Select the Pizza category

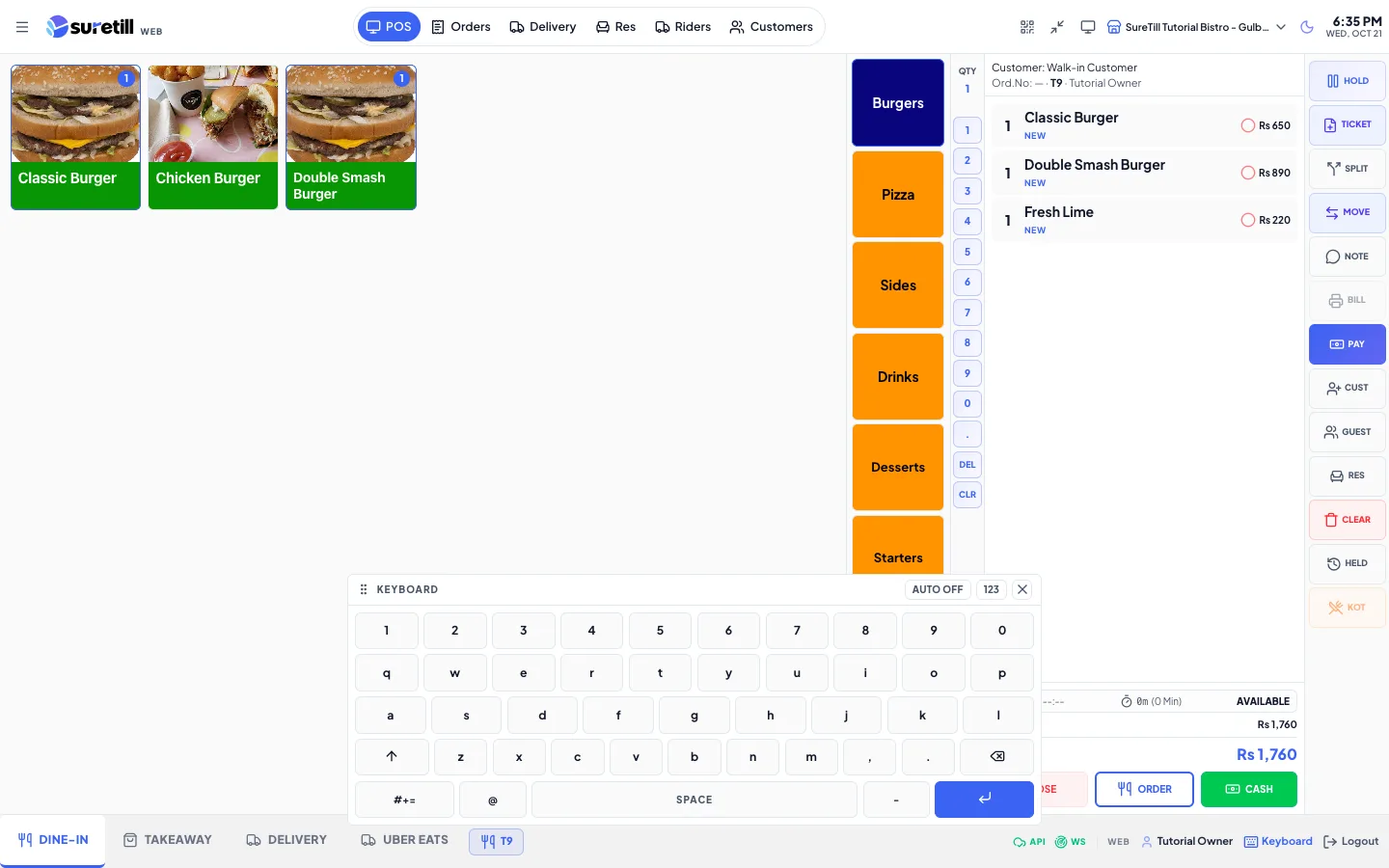pyautogui.click(x=898, y=194)
